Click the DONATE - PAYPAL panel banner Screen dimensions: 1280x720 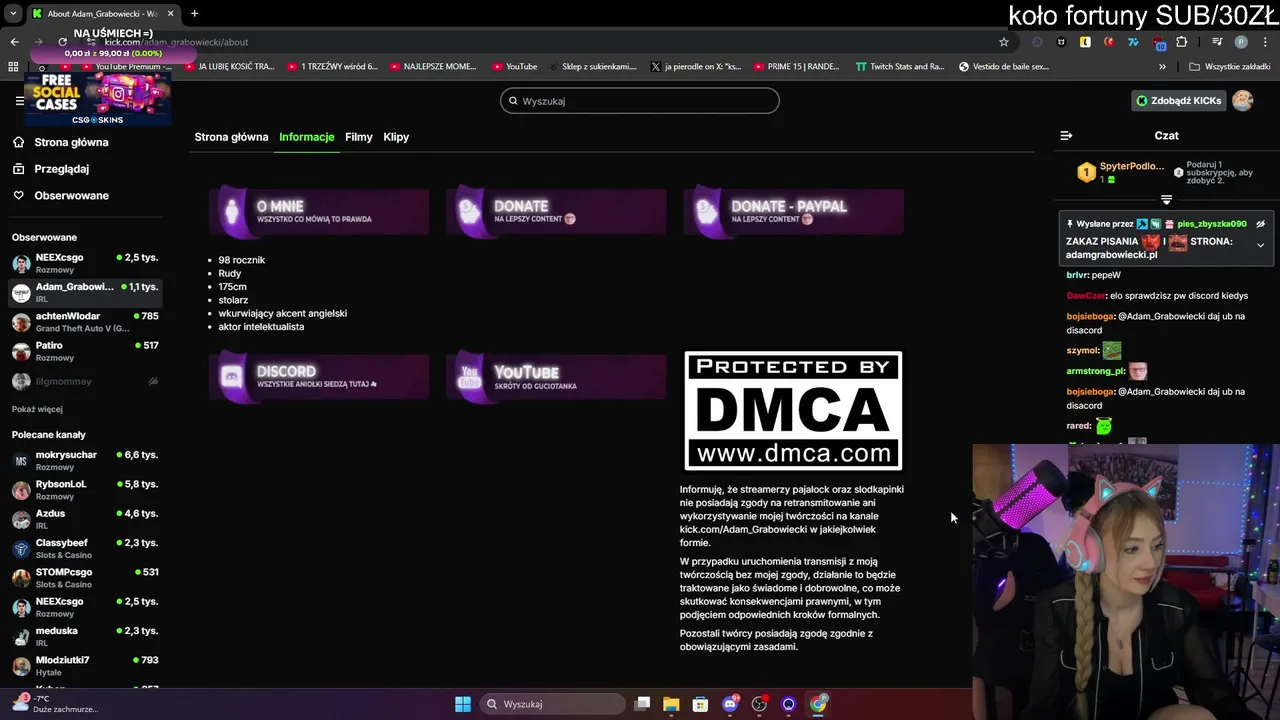pos(793,212)
